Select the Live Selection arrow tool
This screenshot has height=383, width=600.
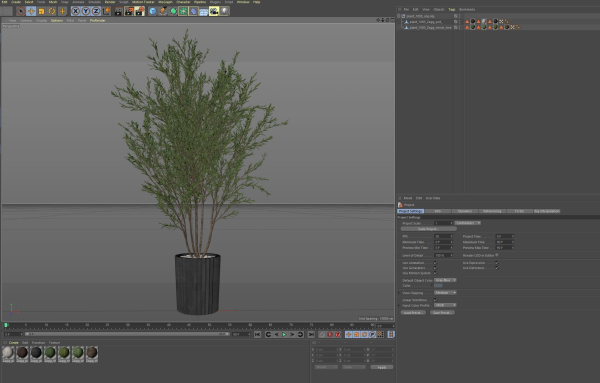click(21, 11)
